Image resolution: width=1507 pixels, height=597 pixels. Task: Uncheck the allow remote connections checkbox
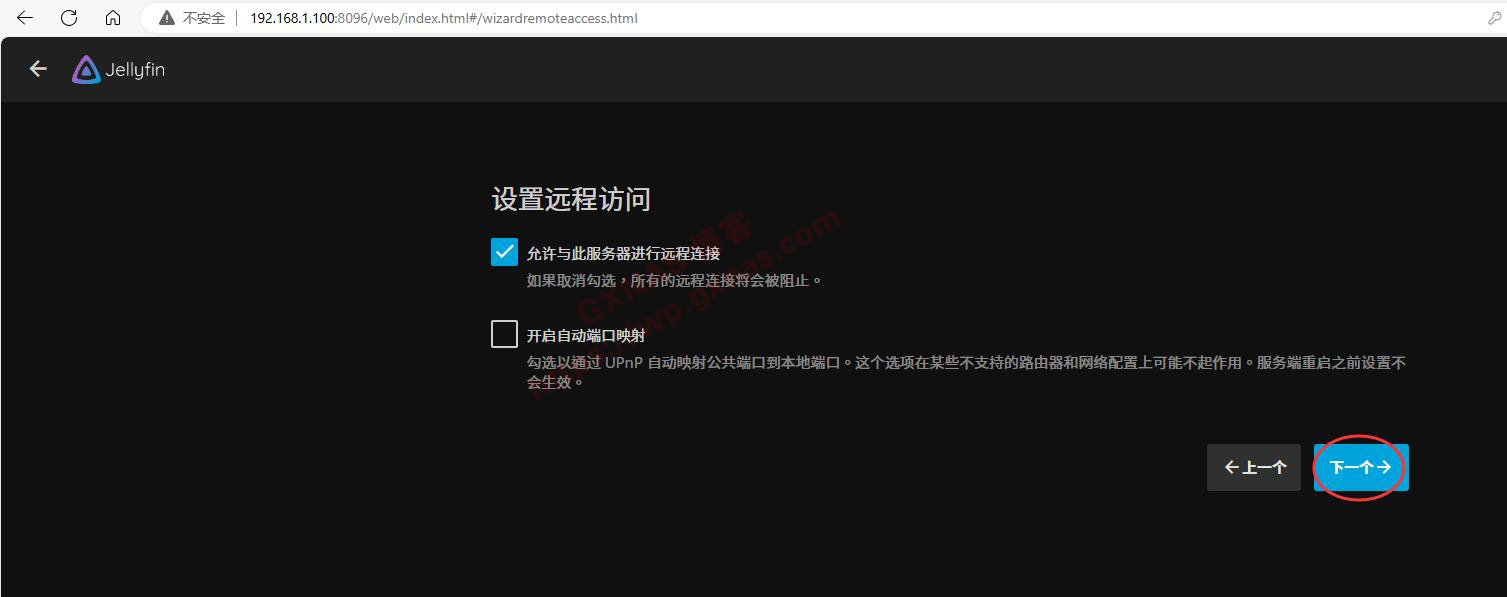504,252
